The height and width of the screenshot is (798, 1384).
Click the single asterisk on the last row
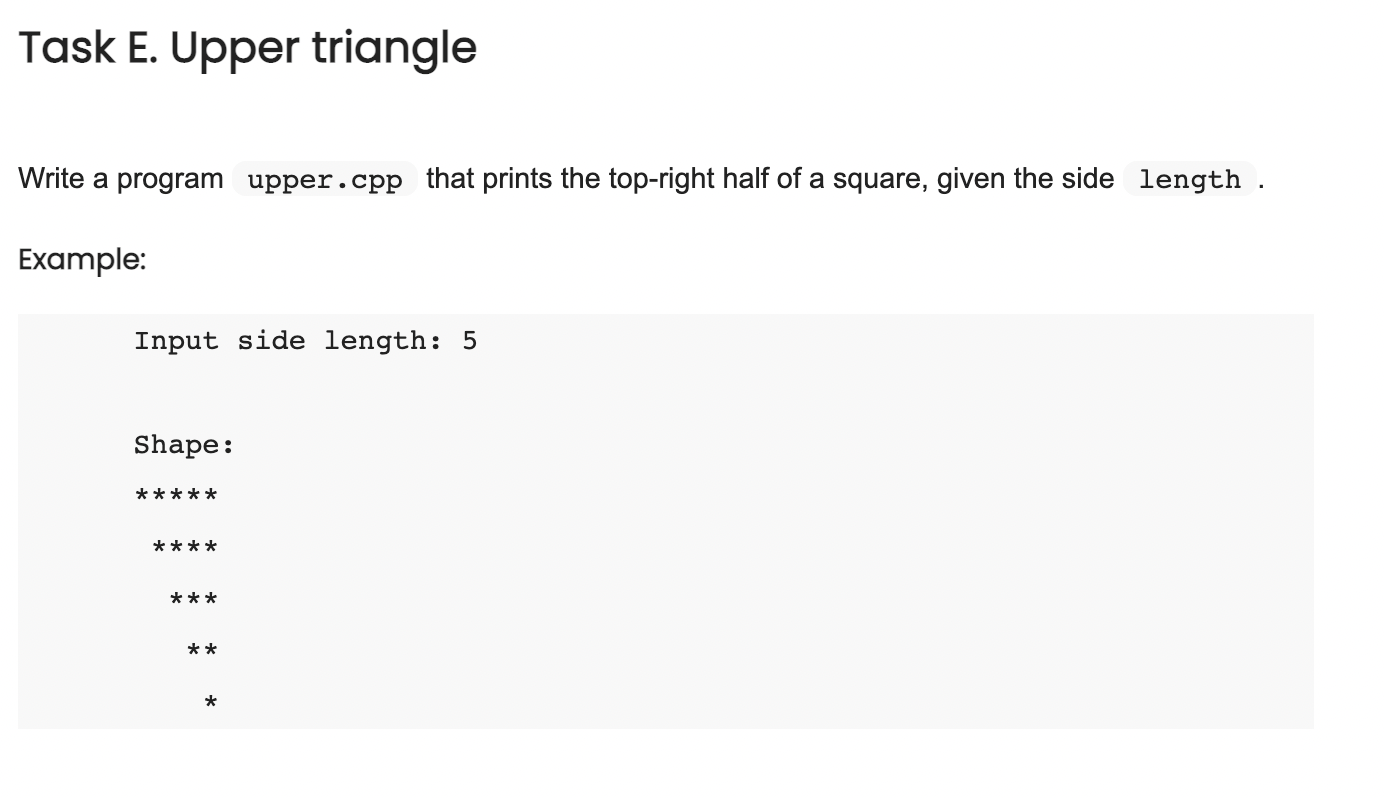[x=210, y=704]
